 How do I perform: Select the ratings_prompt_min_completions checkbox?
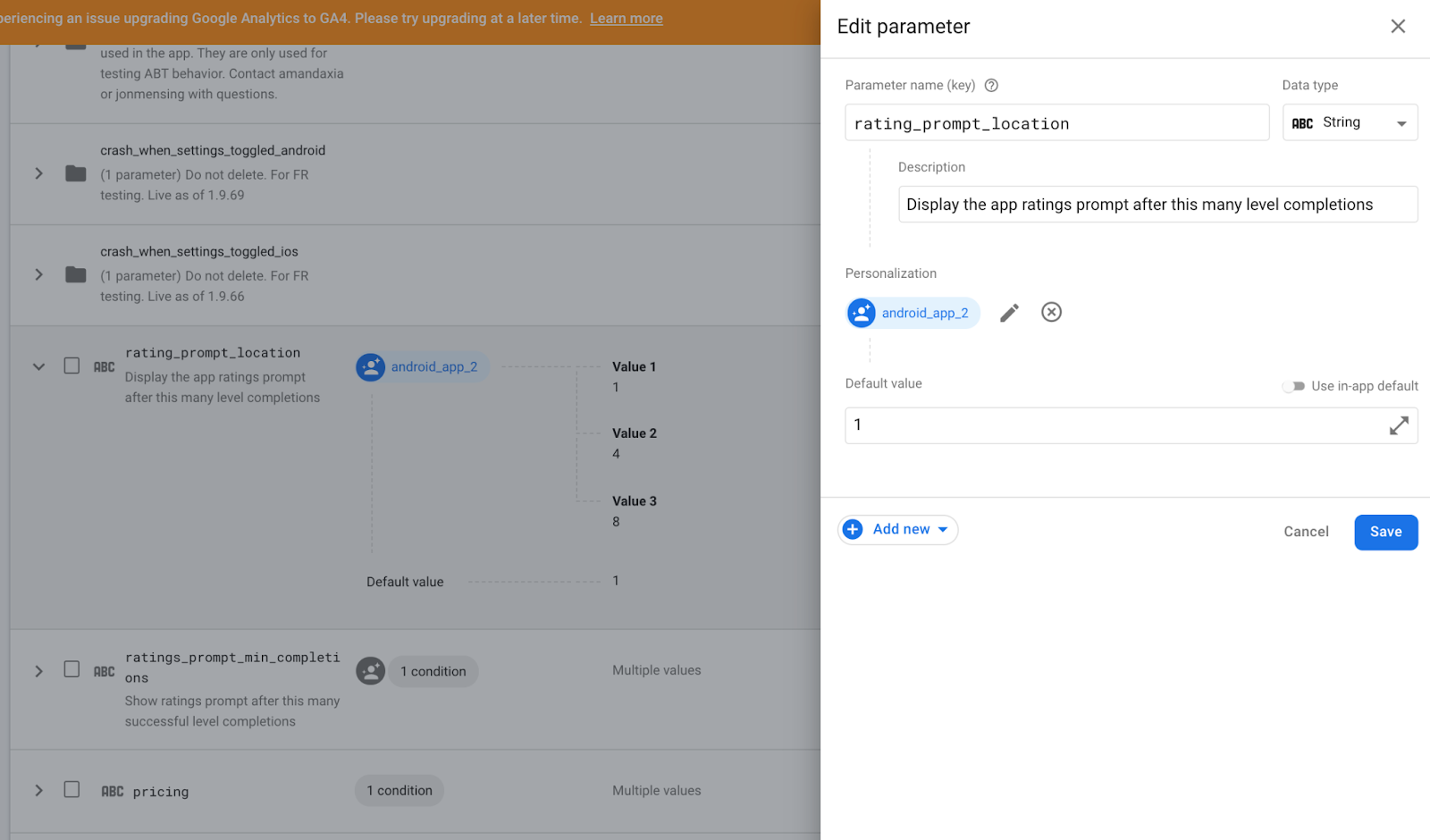coord(71,669)
